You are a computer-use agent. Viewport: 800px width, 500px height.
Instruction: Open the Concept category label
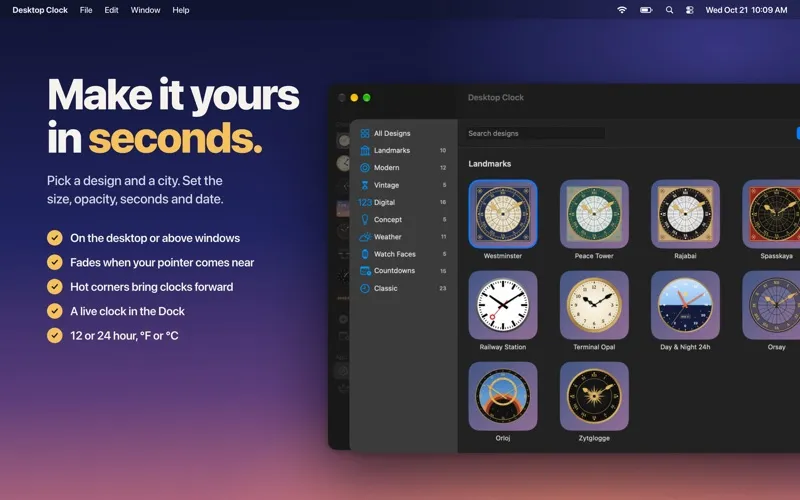tap(388, 220)
